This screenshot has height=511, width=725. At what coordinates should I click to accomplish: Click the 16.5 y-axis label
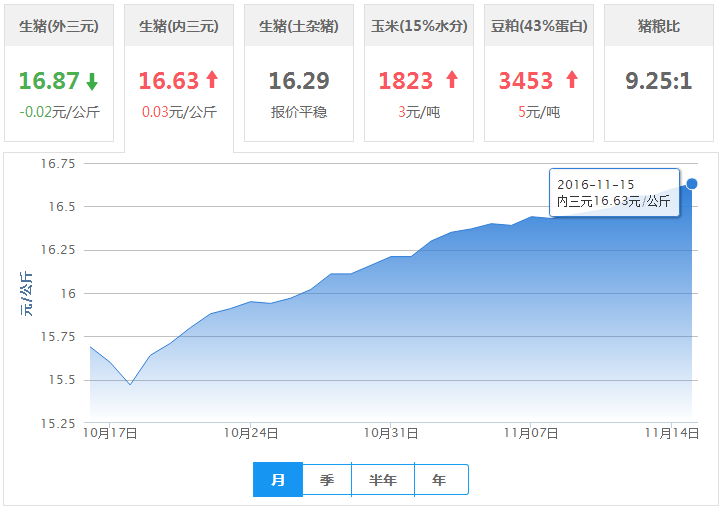tap(62, 207)
